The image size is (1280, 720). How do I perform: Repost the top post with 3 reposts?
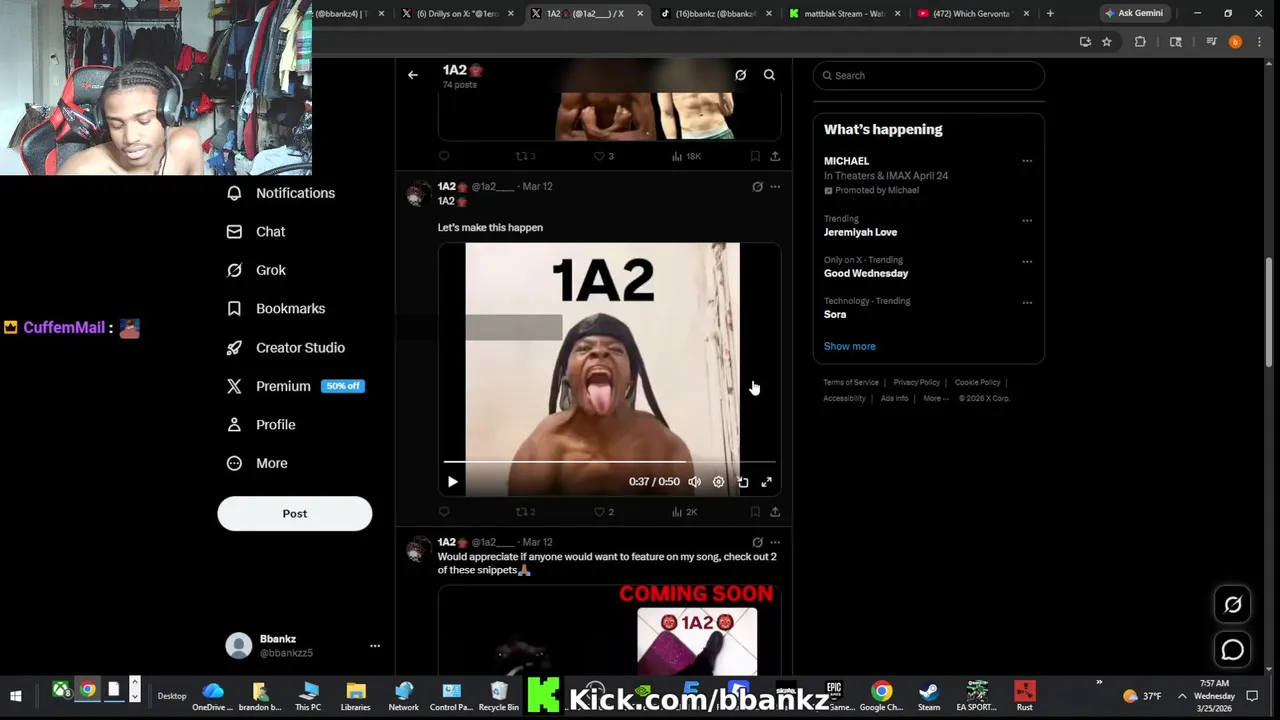(525, 156)
